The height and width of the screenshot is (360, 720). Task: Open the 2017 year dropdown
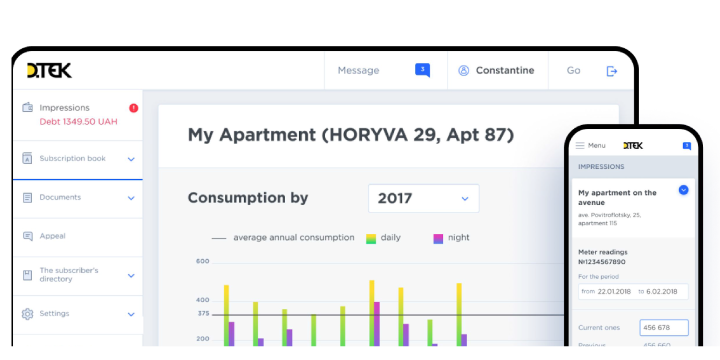(x=423, y=198)
